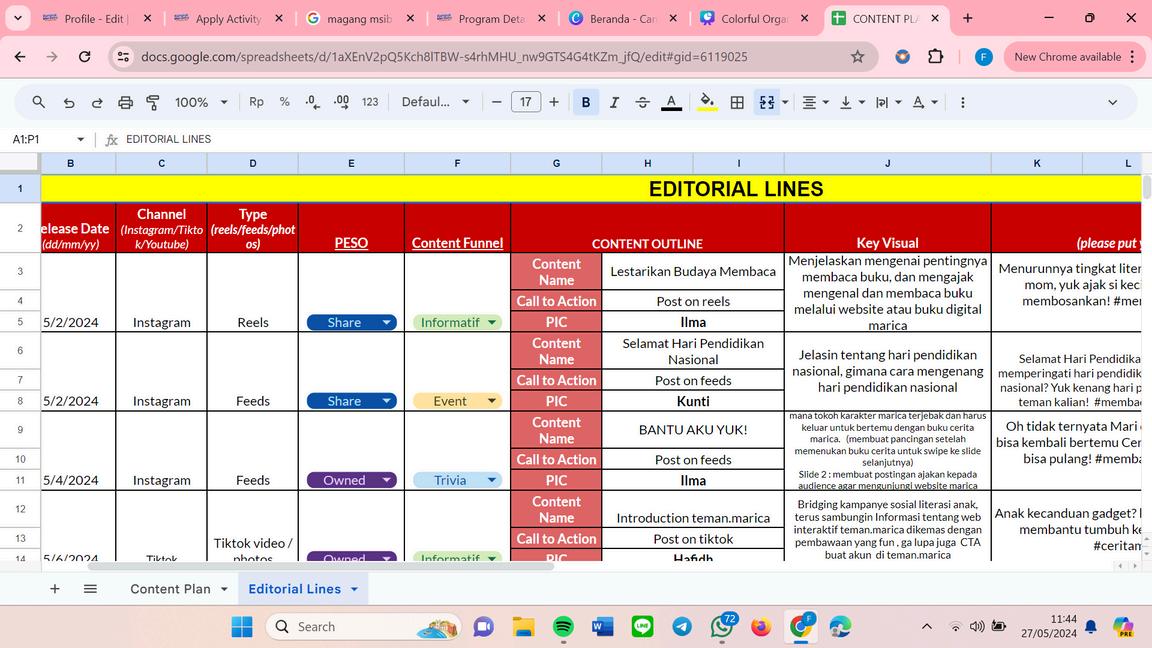Viewport: 1152px width, 648px height.
Task: Redo the last action
Action: tap(97, 103)
